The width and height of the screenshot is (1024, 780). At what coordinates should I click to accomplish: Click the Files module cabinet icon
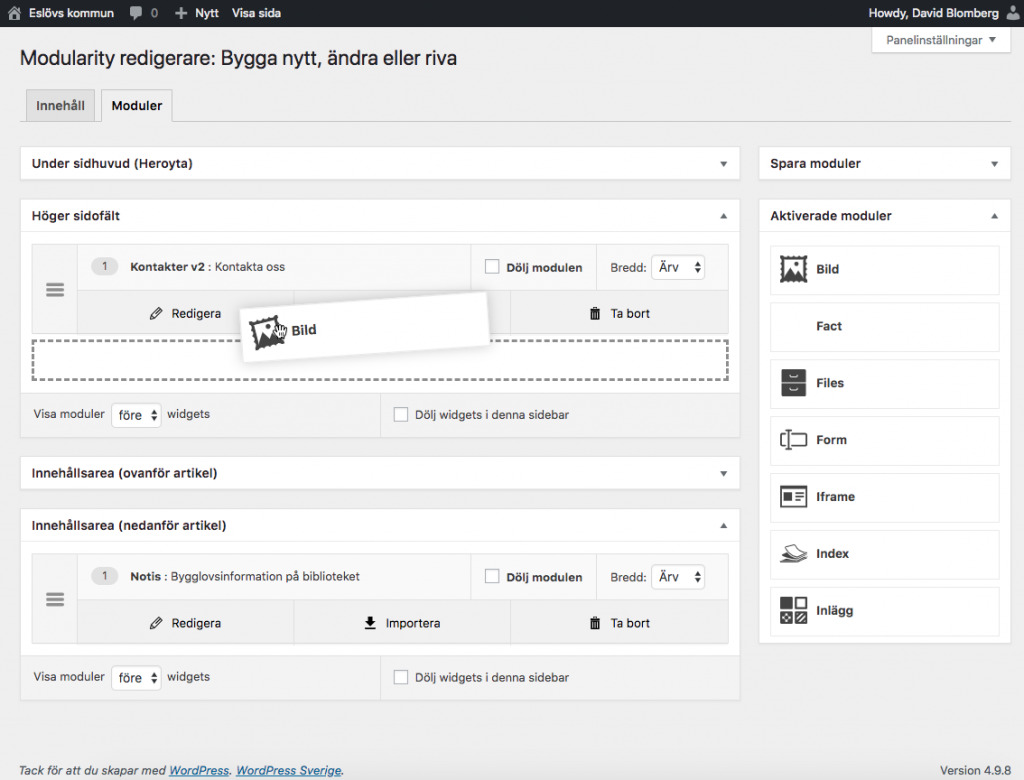pos(793,383)
